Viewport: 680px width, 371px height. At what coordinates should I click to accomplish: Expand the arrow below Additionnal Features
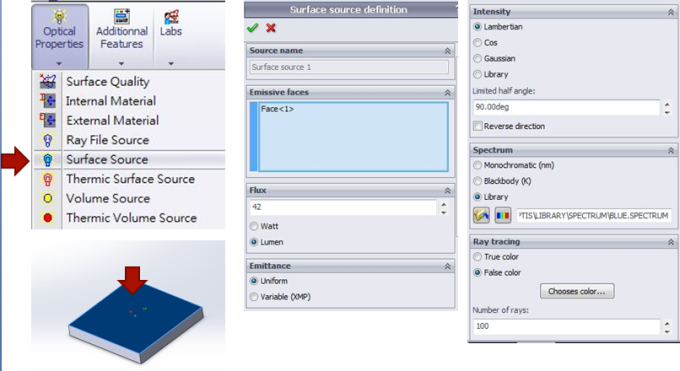pyautogui.click(x=121, y=64)
